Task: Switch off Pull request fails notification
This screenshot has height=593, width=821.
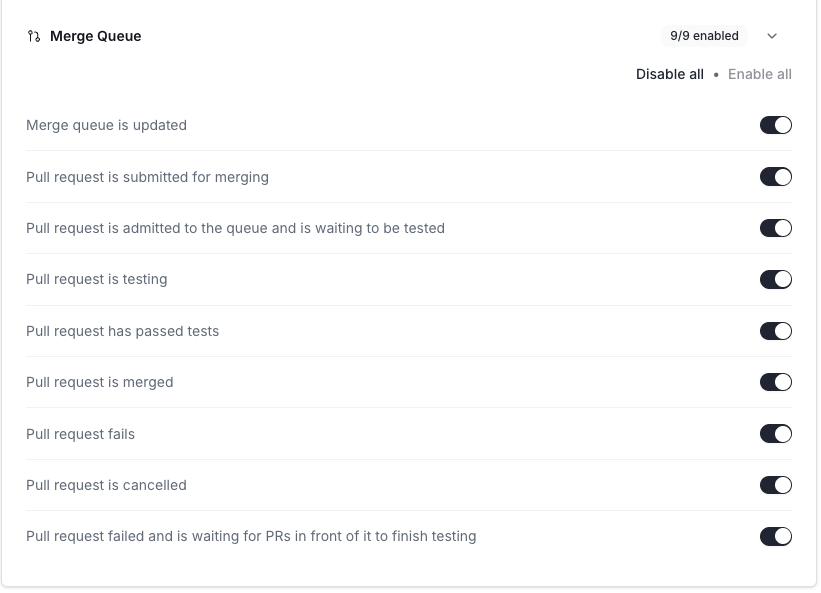Action: coord(776,434)
